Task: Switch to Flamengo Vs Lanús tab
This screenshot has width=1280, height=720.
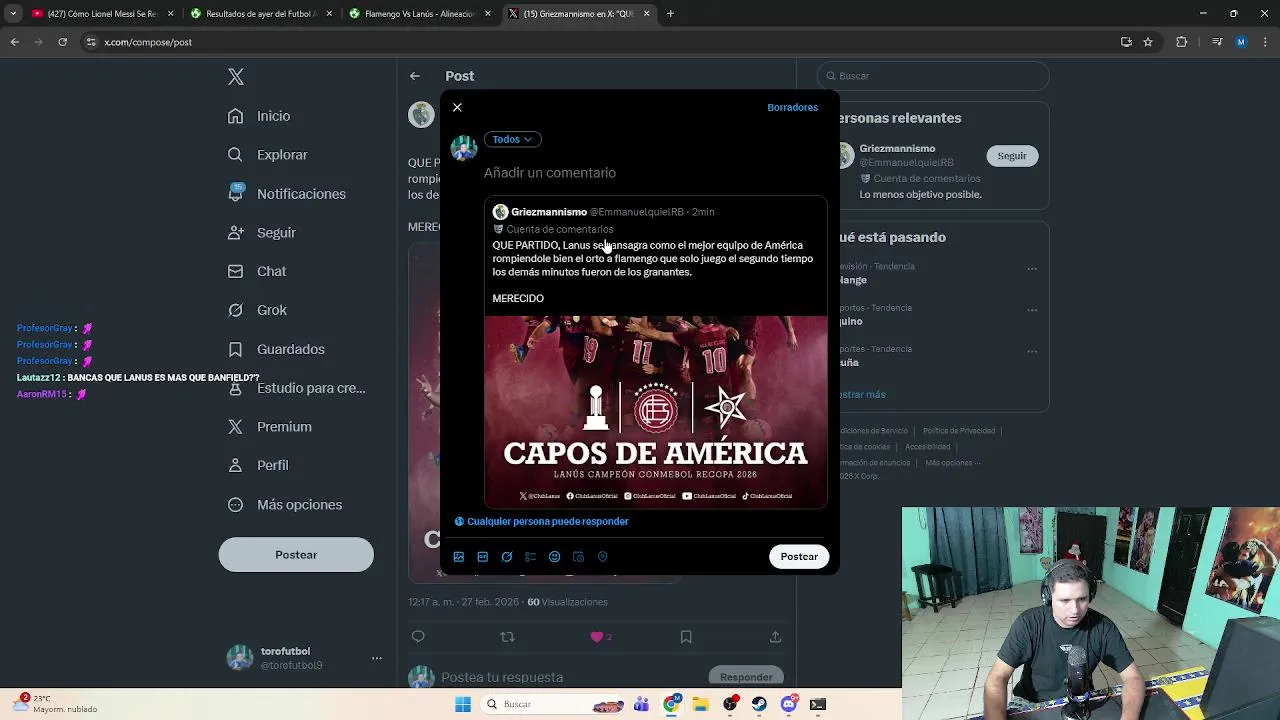Action: [419, 14]
